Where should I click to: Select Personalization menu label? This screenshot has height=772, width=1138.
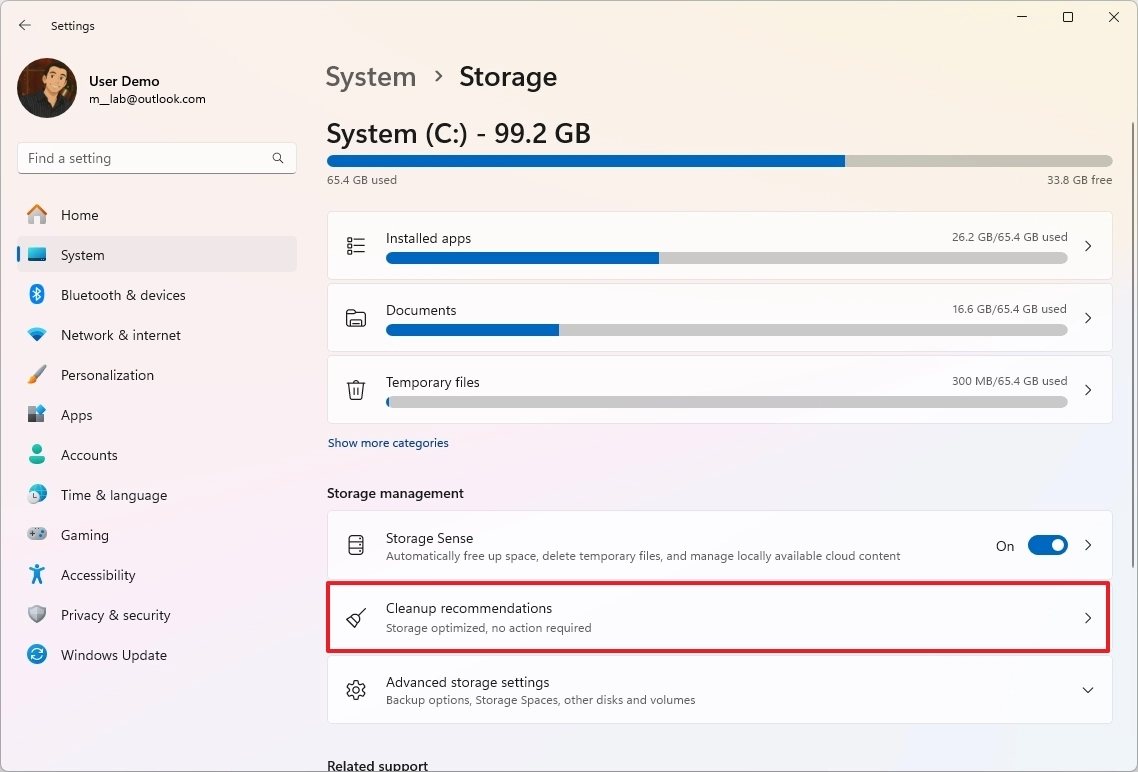tap(107, 374)
